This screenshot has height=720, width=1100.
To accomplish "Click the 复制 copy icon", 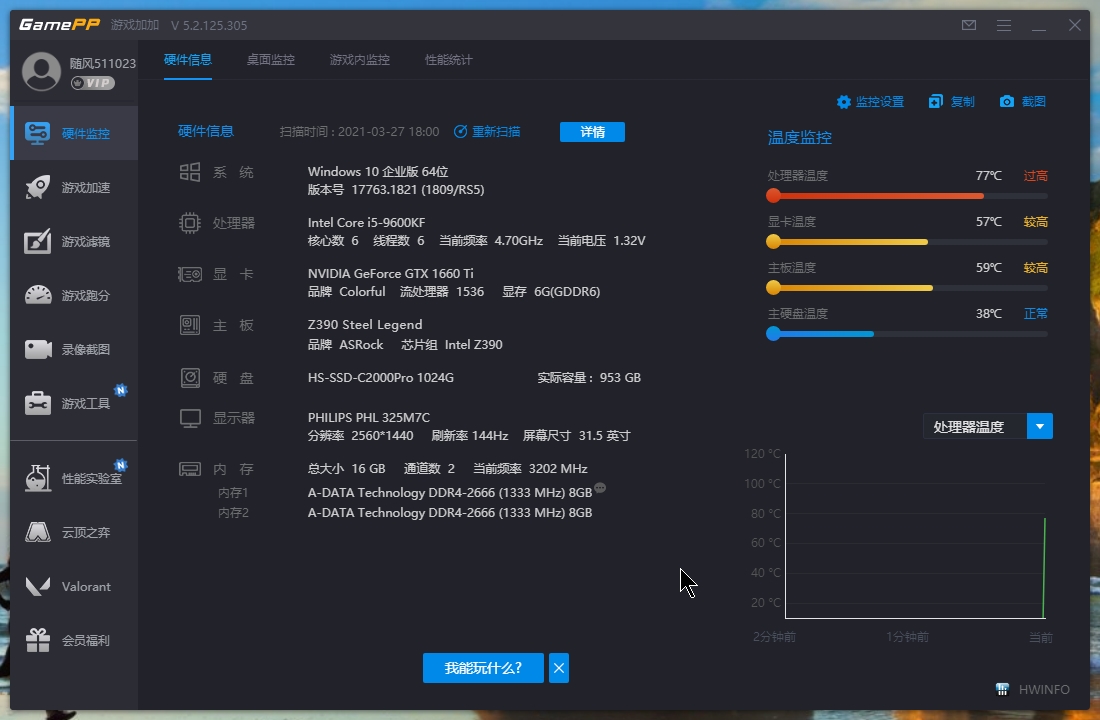I will pos(936,102).
